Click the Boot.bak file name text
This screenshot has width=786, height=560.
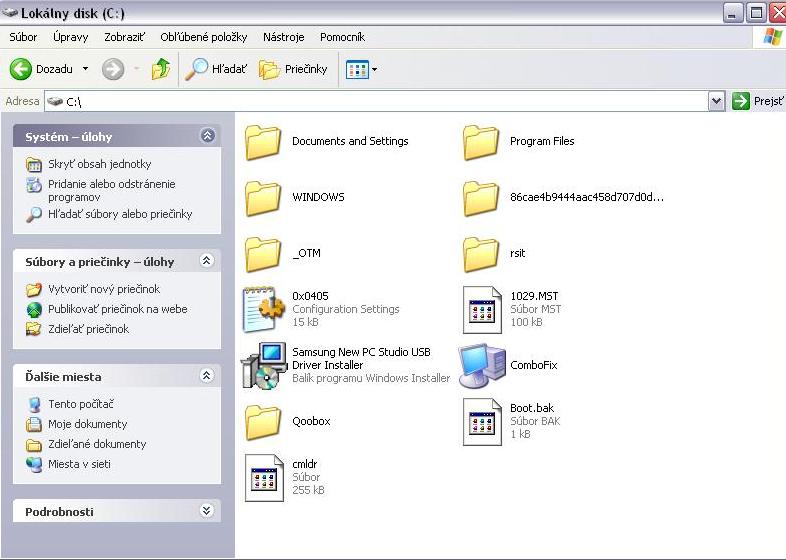[x=532, y=408]
